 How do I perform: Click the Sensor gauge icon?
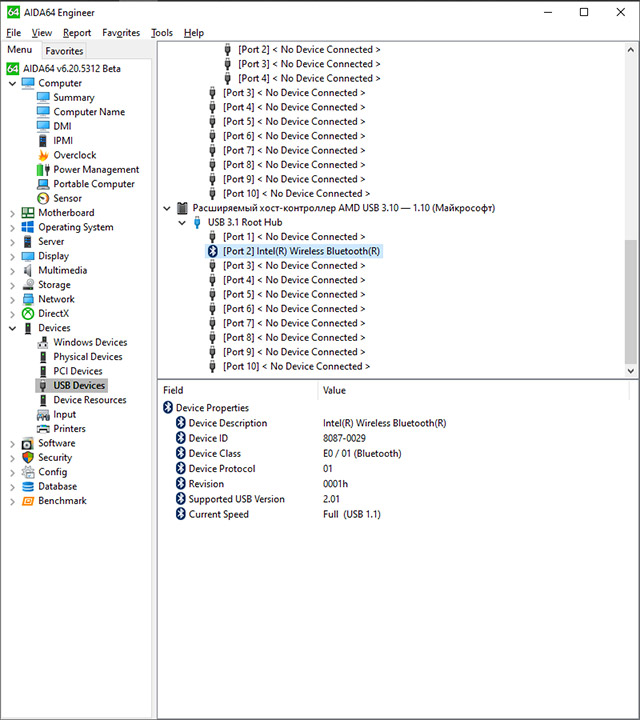43,198
